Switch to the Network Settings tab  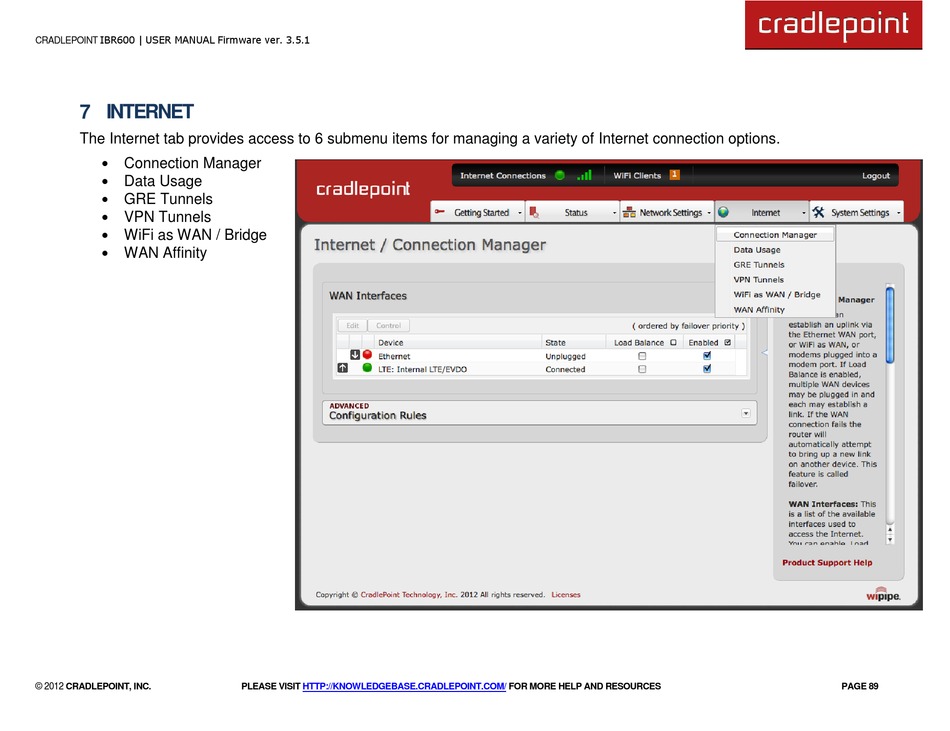point(667,212)
